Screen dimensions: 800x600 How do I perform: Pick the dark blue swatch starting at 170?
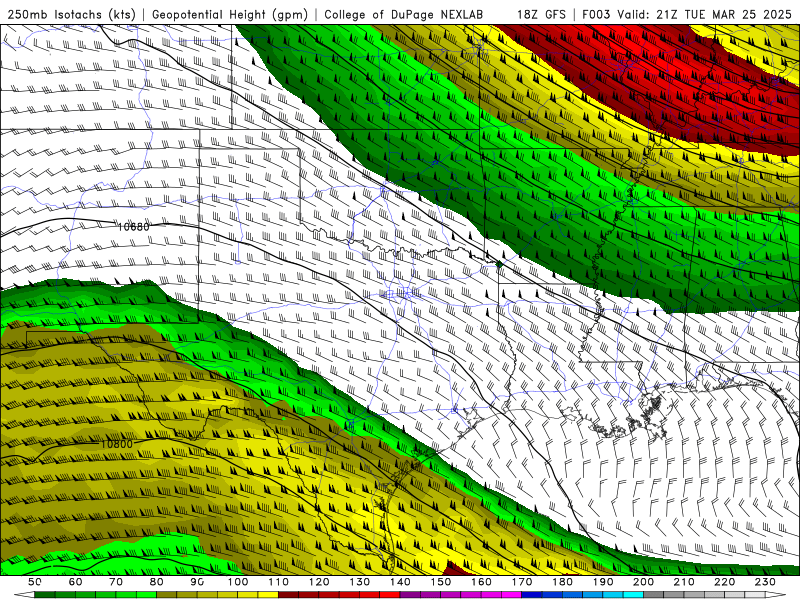(x=532, y=595)
